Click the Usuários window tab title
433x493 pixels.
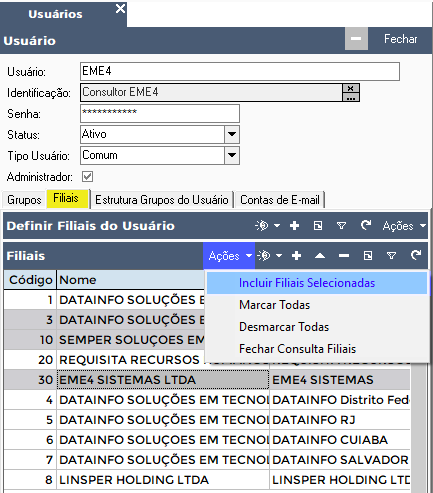pyautogui.click(x=55, y=14)
